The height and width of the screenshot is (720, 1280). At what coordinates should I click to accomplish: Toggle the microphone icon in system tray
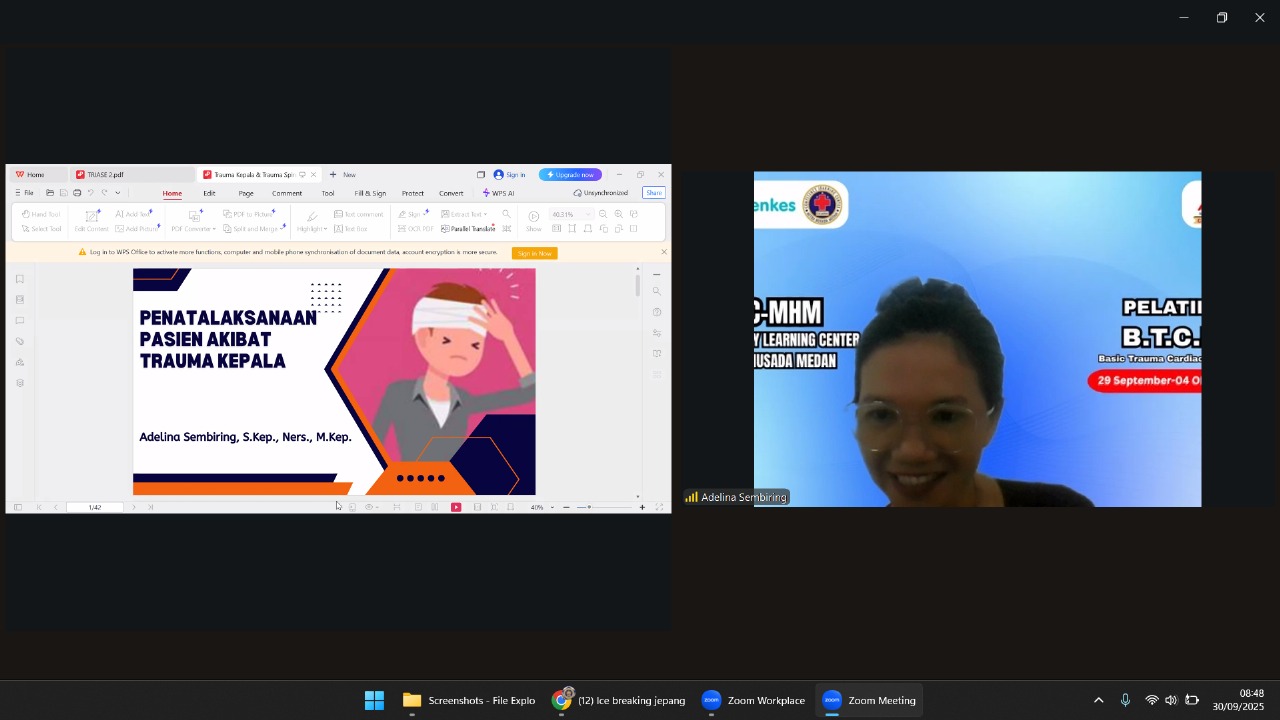pyautogui.click(x=1125, y=701)
